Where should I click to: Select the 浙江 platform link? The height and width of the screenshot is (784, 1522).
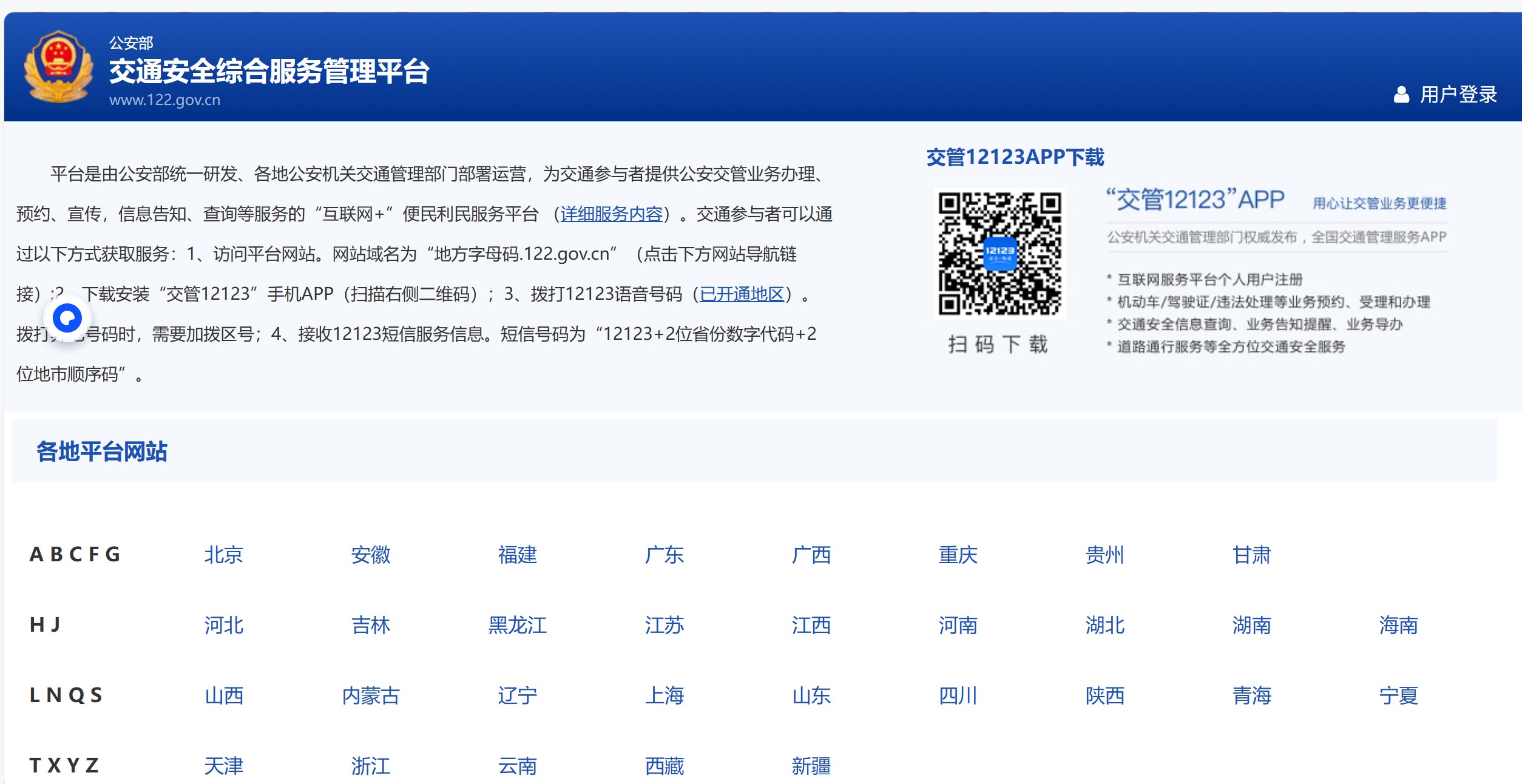[370, 766]
